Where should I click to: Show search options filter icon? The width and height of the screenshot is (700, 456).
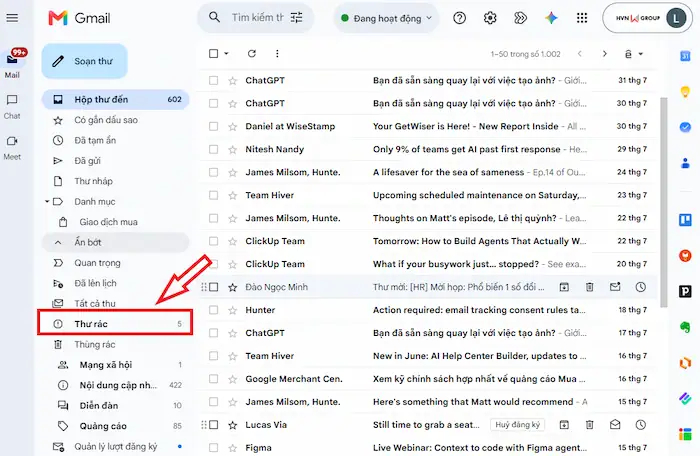pyautogui.click(x=296, y=18)
